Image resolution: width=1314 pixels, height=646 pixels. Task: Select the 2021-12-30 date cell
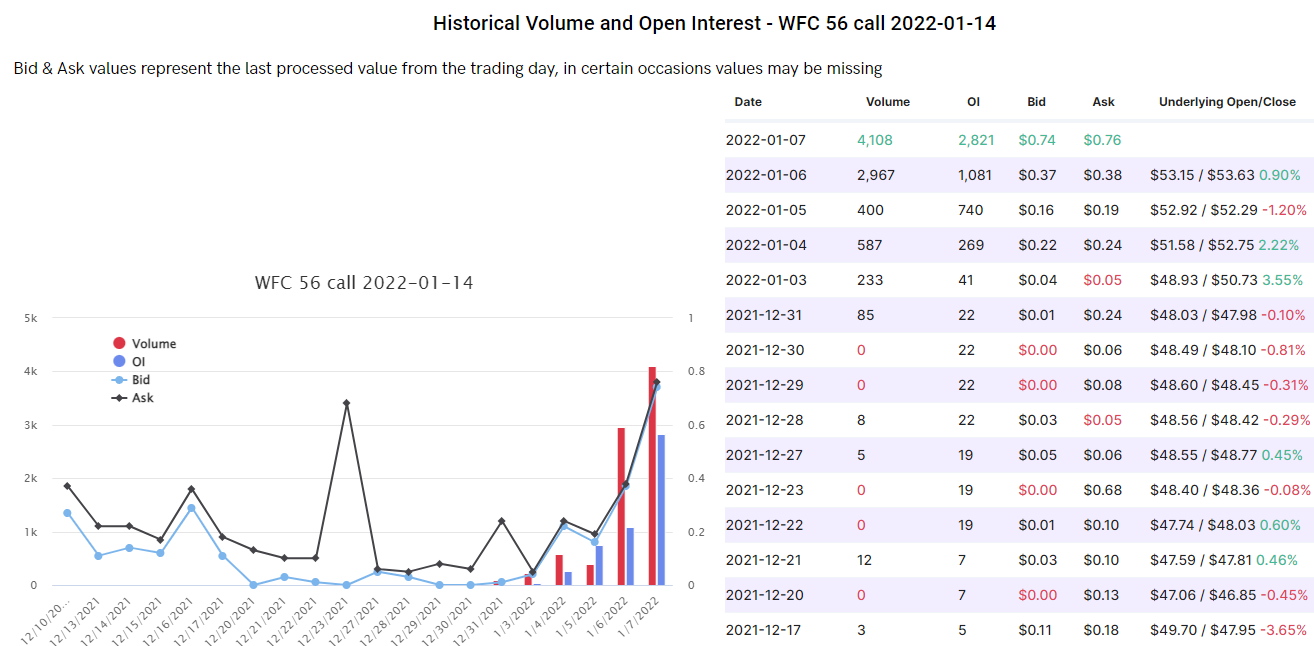[x=766, y=350]
